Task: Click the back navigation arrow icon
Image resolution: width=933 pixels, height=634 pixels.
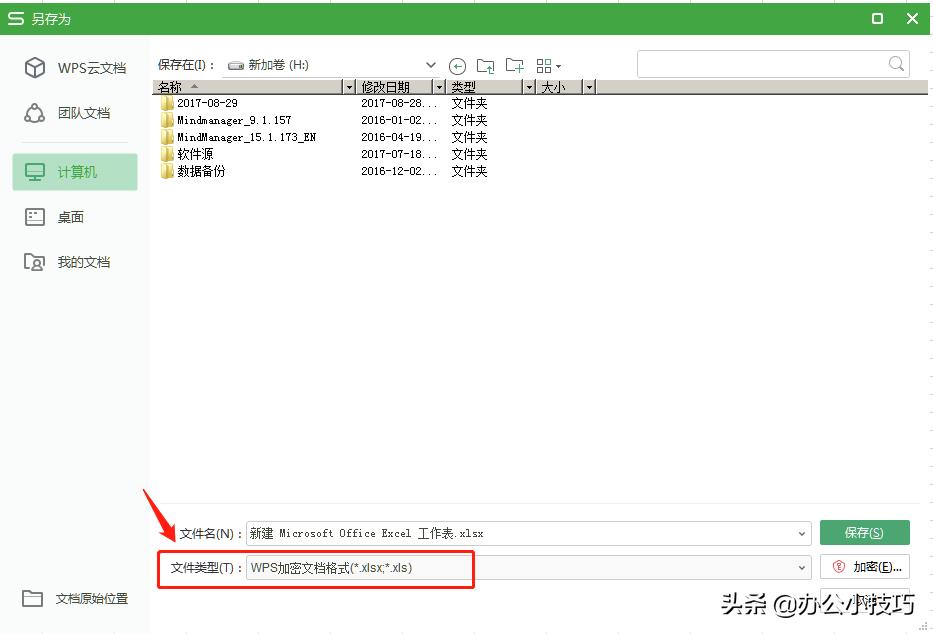Action: click(458, 65)
